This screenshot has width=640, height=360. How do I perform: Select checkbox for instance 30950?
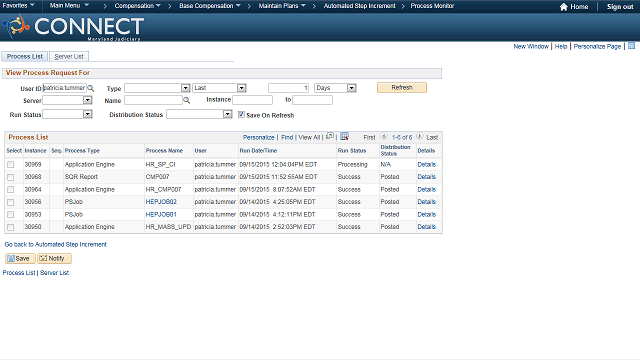[x=11, y=227]
